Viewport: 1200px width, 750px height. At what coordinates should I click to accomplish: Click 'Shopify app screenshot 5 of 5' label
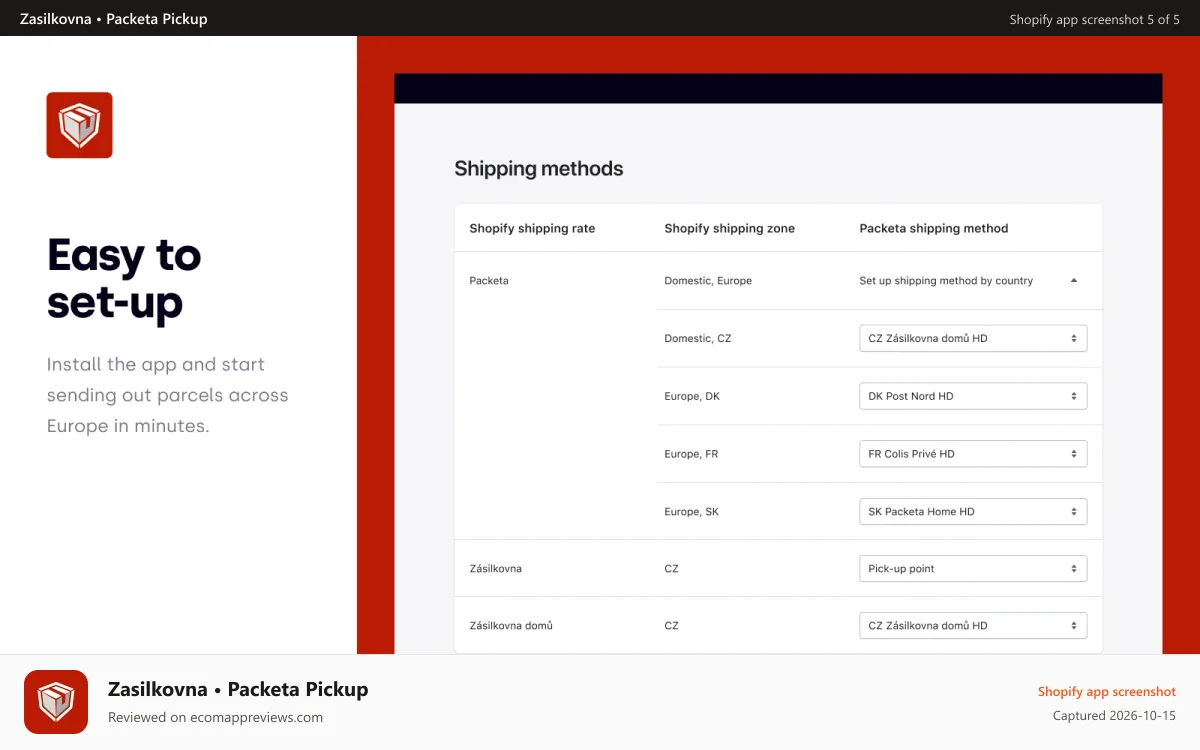click(x=1094, y=19)
